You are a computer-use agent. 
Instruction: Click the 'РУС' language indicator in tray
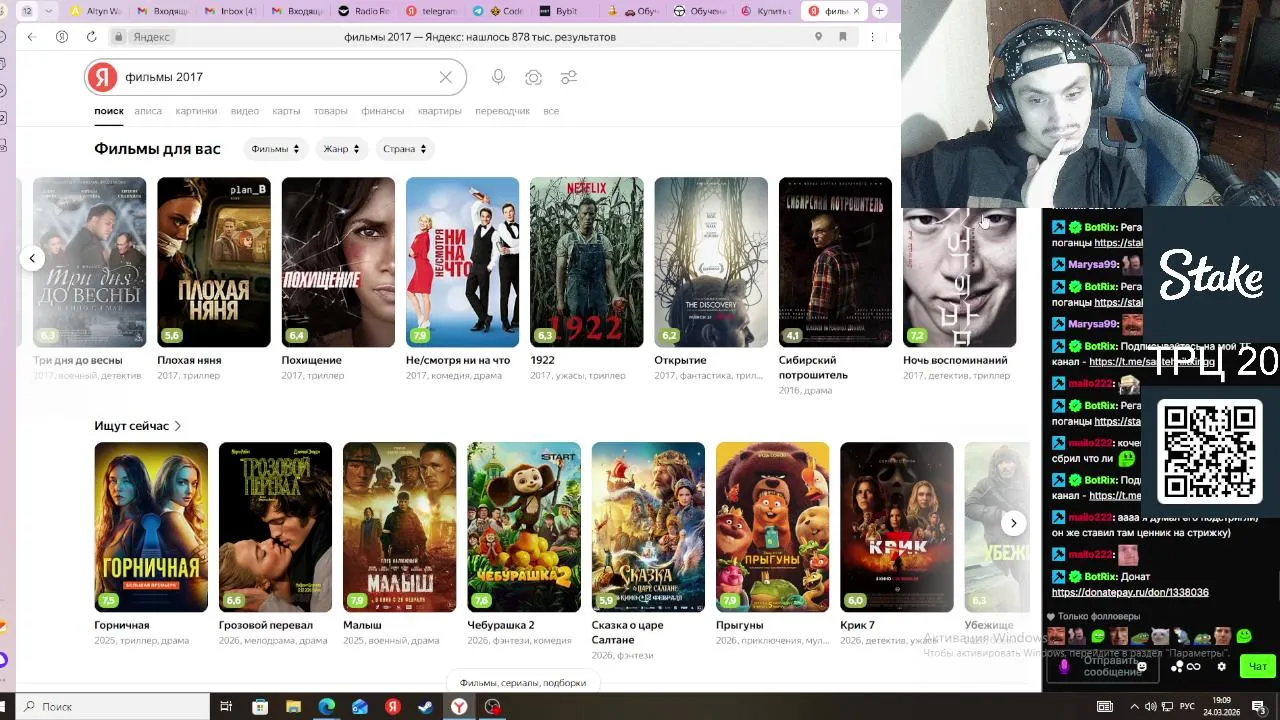[x=1186, y=707]
